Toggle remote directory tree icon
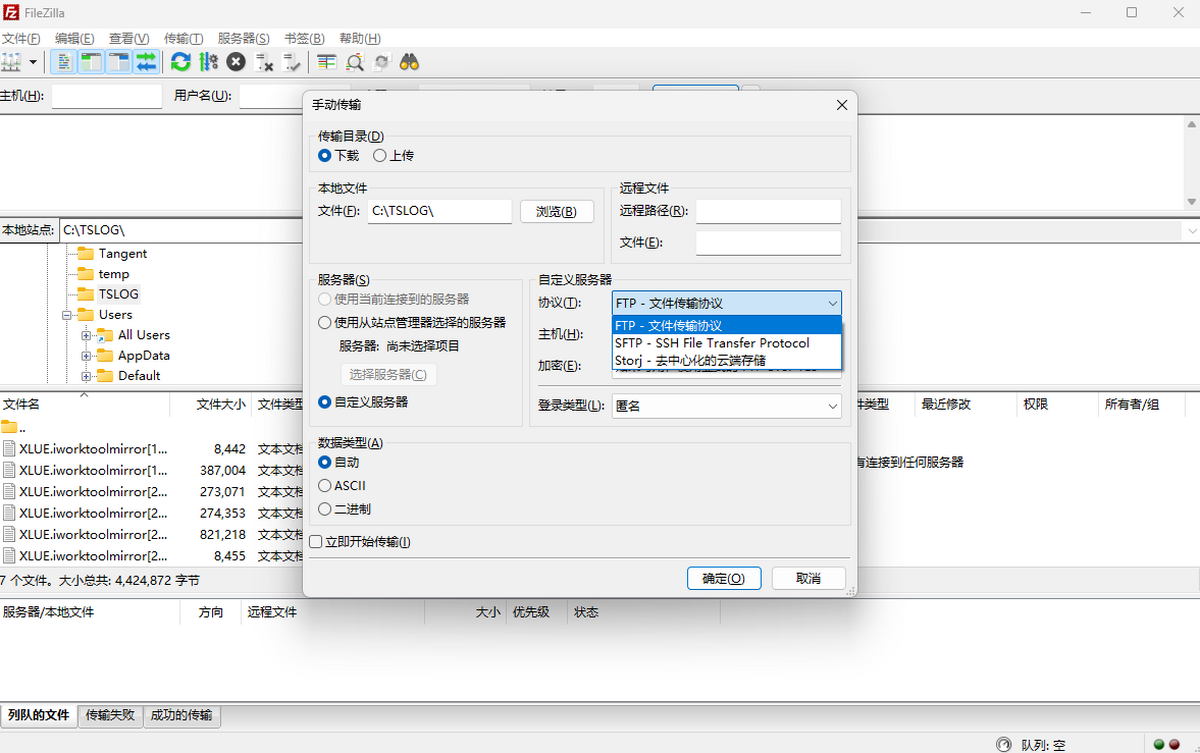 click(119, 62)
